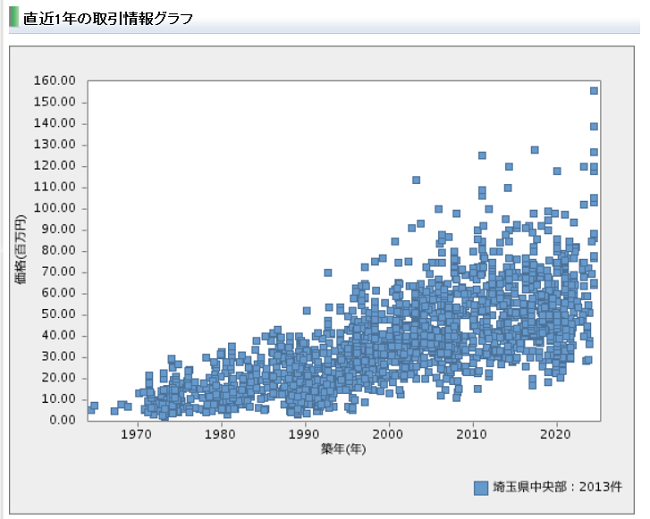Select the data point near 118 around 2020
650x519 pixels.
coord(557,171)
